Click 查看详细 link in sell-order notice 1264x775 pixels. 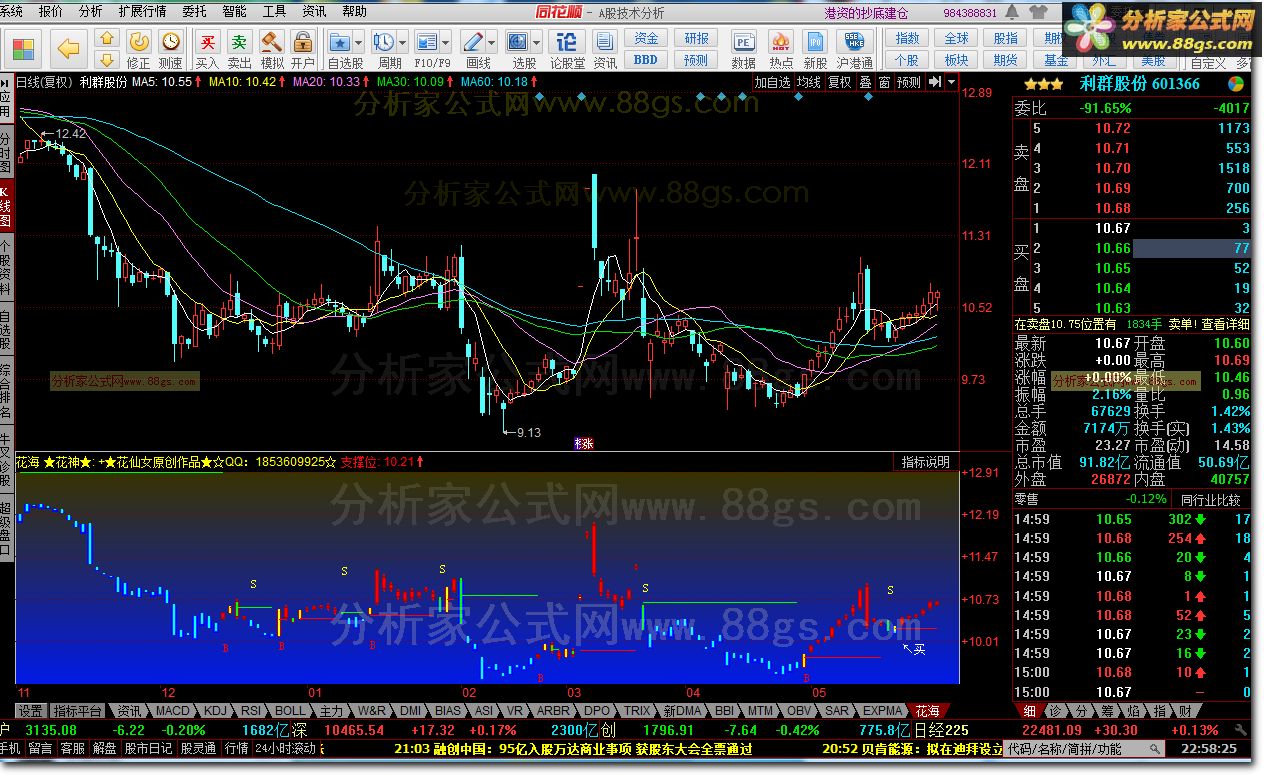[1225, 324]
